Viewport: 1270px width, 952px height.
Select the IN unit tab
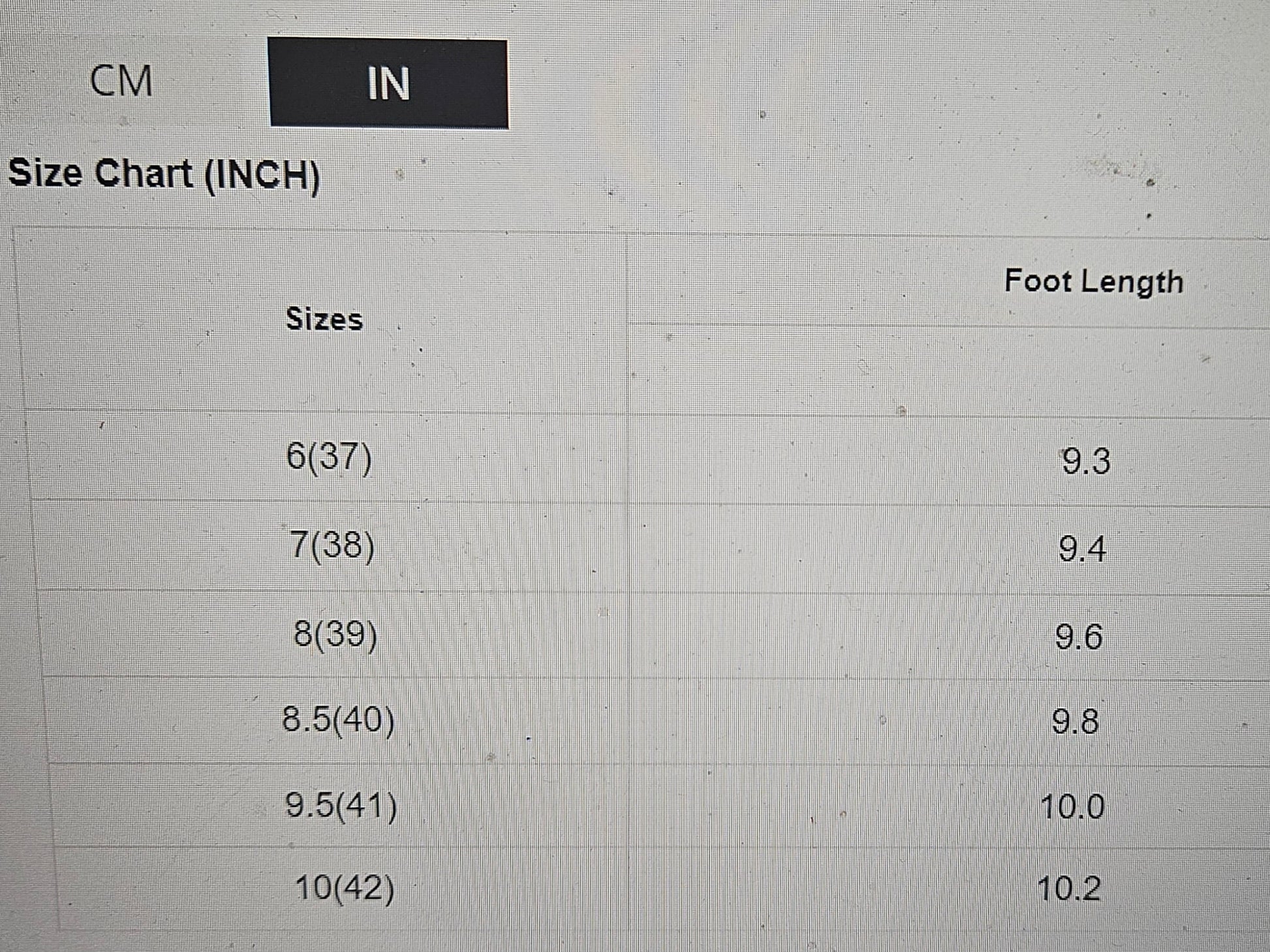click(388, 84)
